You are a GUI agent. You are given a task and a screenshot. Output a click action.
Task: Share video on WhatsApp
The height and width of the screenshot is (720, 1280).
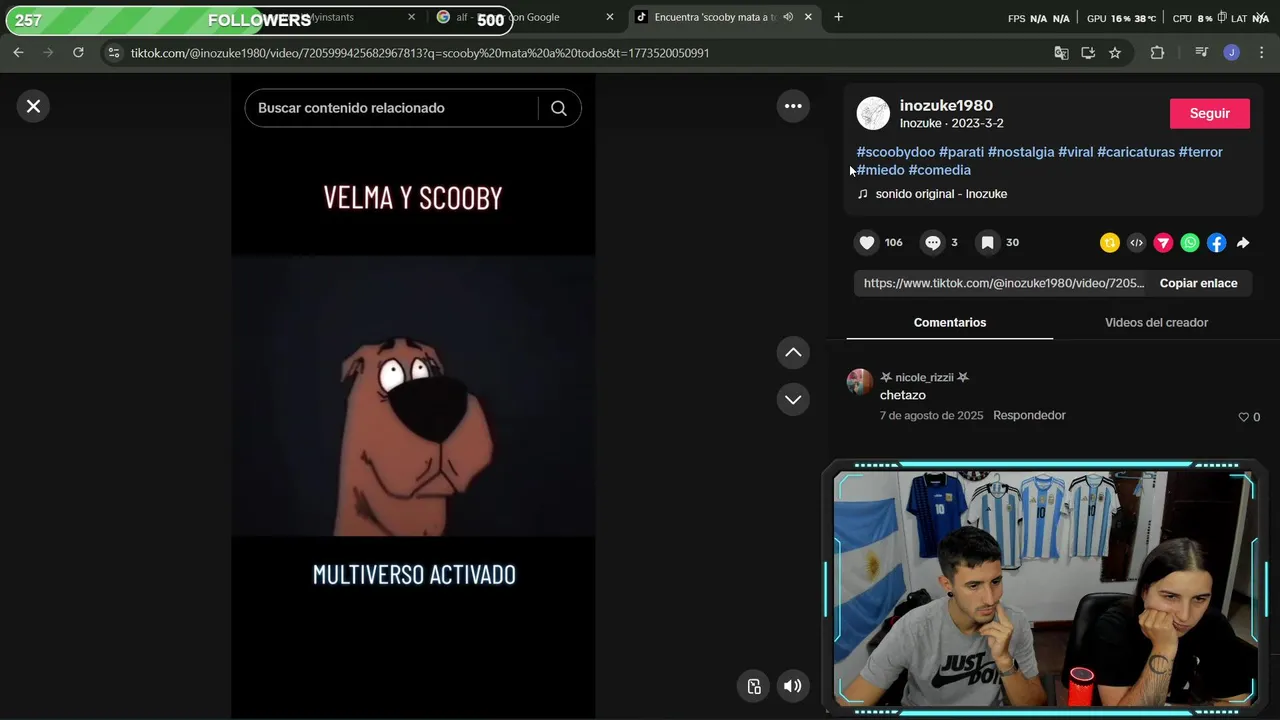[x=1190, y=242]
